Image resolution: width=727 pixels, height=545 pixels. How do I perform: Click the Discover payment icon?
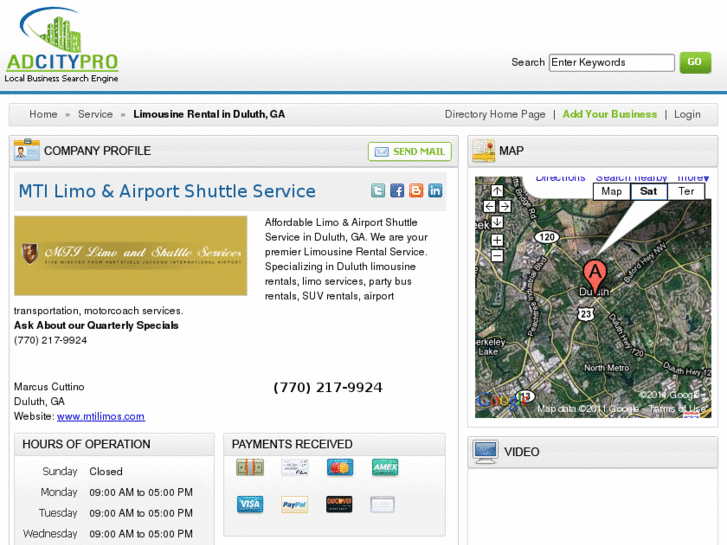point(339,504)
